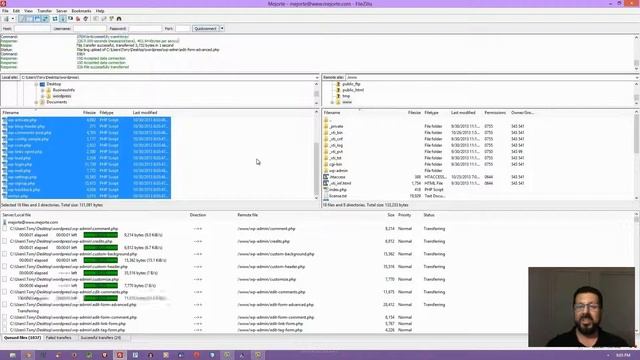Search remote files with binoculars icon

tap(119, 19)
